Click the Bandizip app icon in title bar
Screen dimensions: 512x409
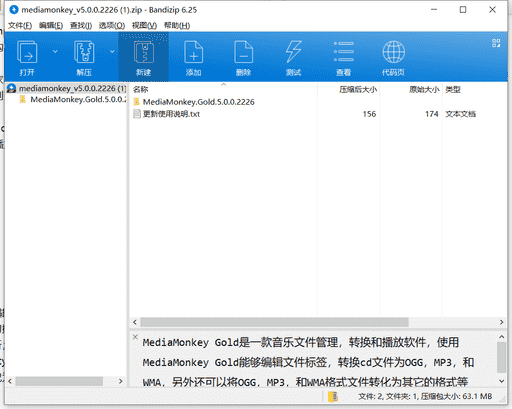tap(14, 10)
